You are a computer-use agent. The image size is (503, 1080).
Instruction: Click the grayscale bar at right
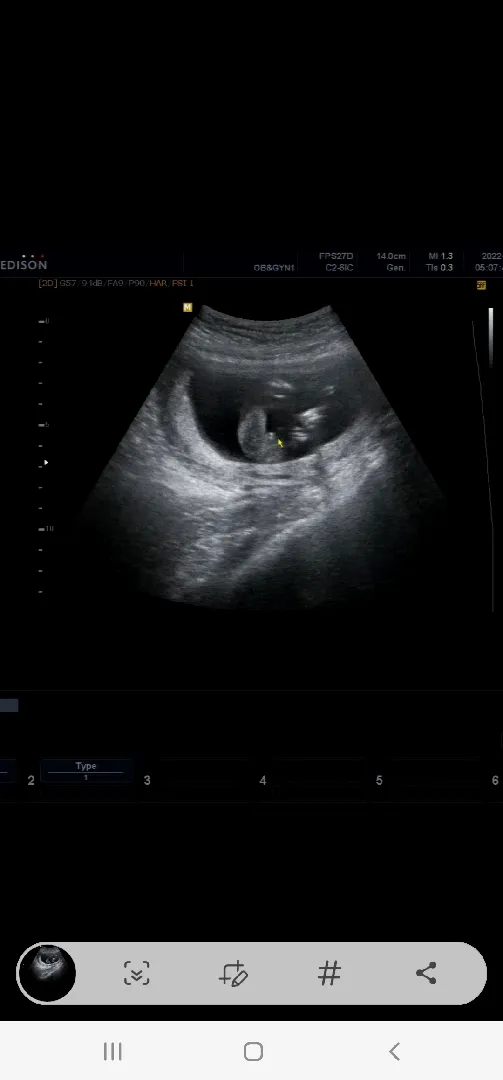pyautogui.click(x=491, y=337)
